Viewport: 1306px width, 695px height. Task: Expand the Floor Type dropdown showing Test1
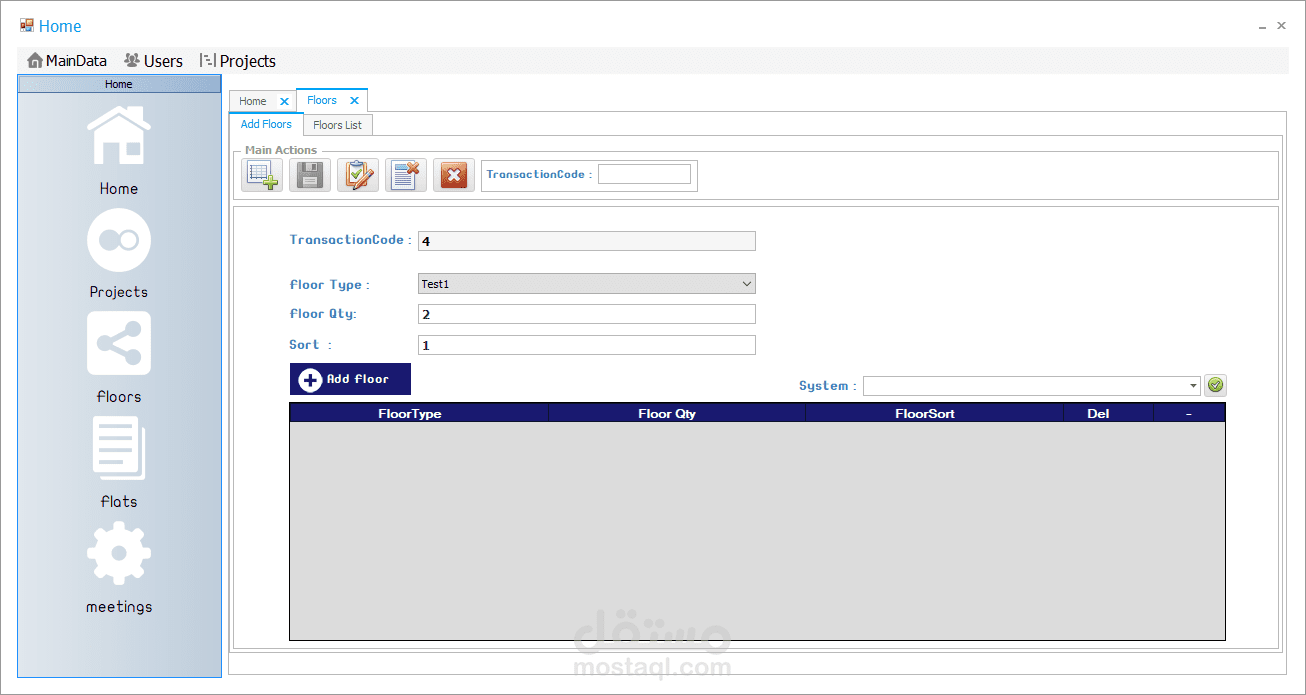pos(746,284)
